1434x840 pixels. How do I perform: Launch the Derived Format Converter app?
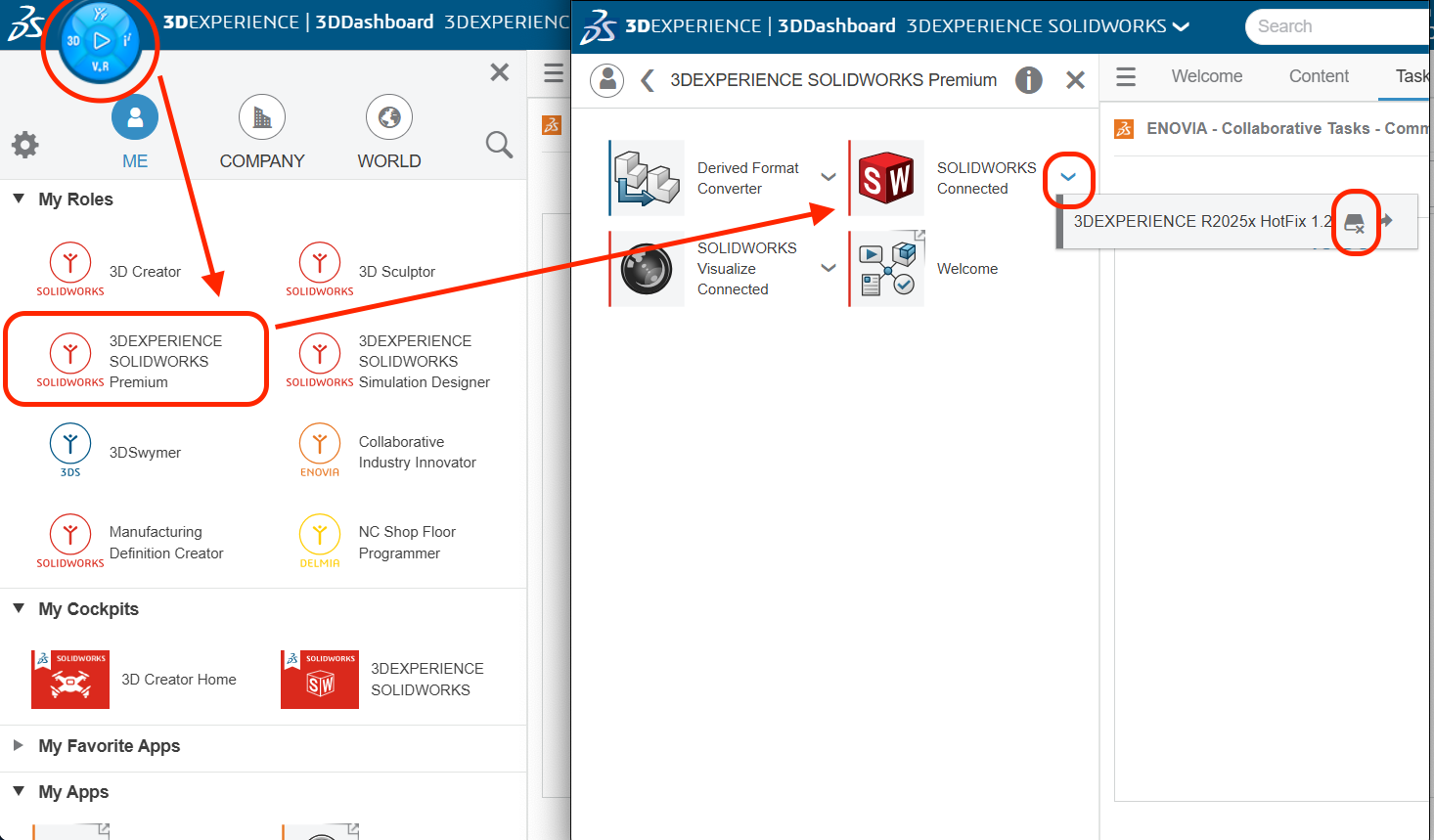(x=647, y=177)
